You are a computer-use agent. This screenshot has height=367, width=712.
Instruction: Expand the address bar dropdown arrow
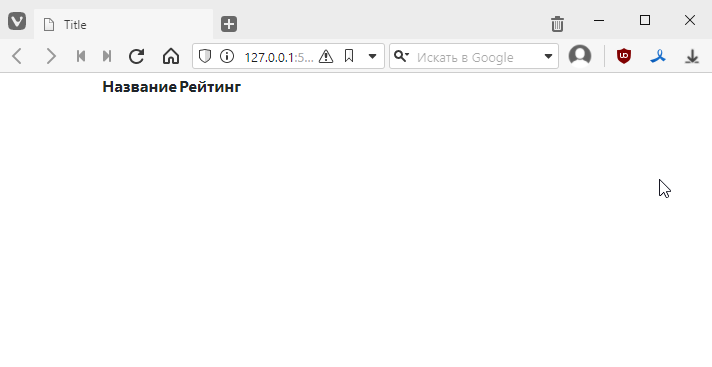tap(372, 56)
